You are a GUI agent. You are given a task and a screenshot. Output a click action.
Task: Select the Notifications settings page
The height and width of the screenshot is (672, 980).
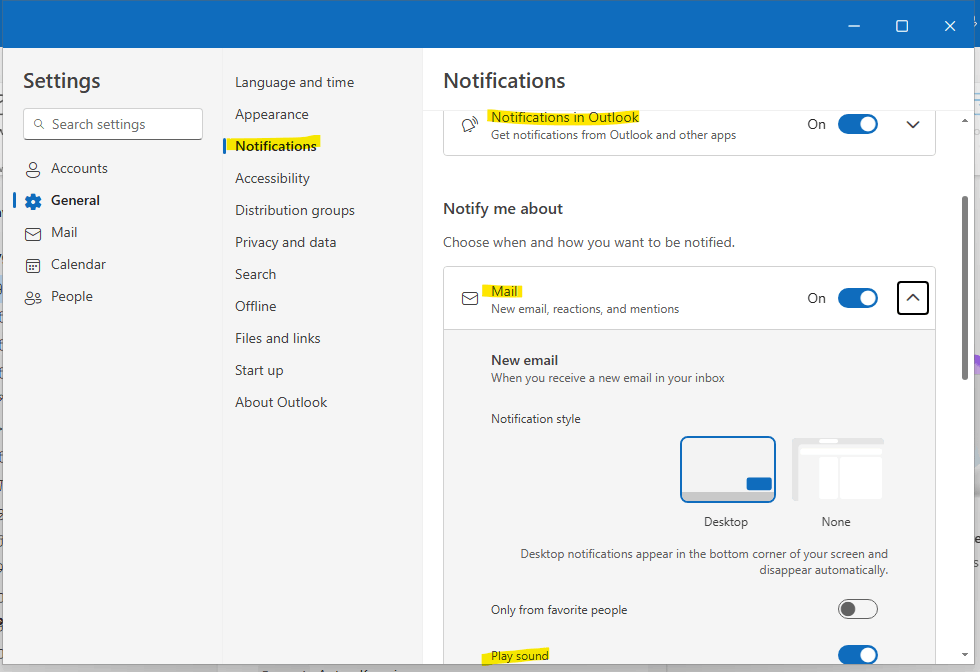point(276,146)
